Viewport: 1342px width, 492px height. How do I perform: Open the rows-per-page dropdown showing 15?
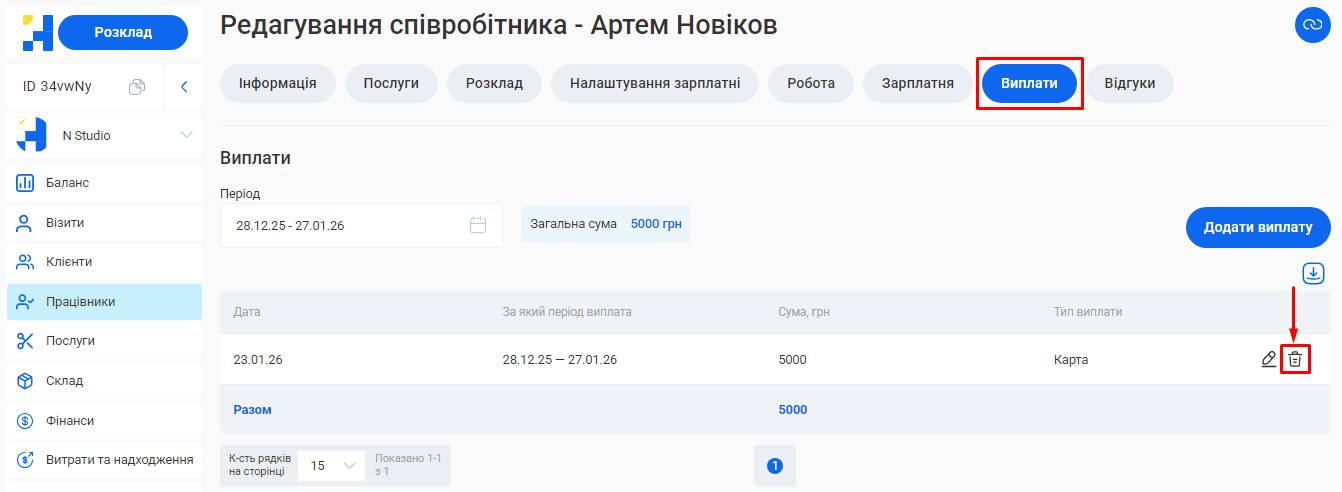(332, 465)
